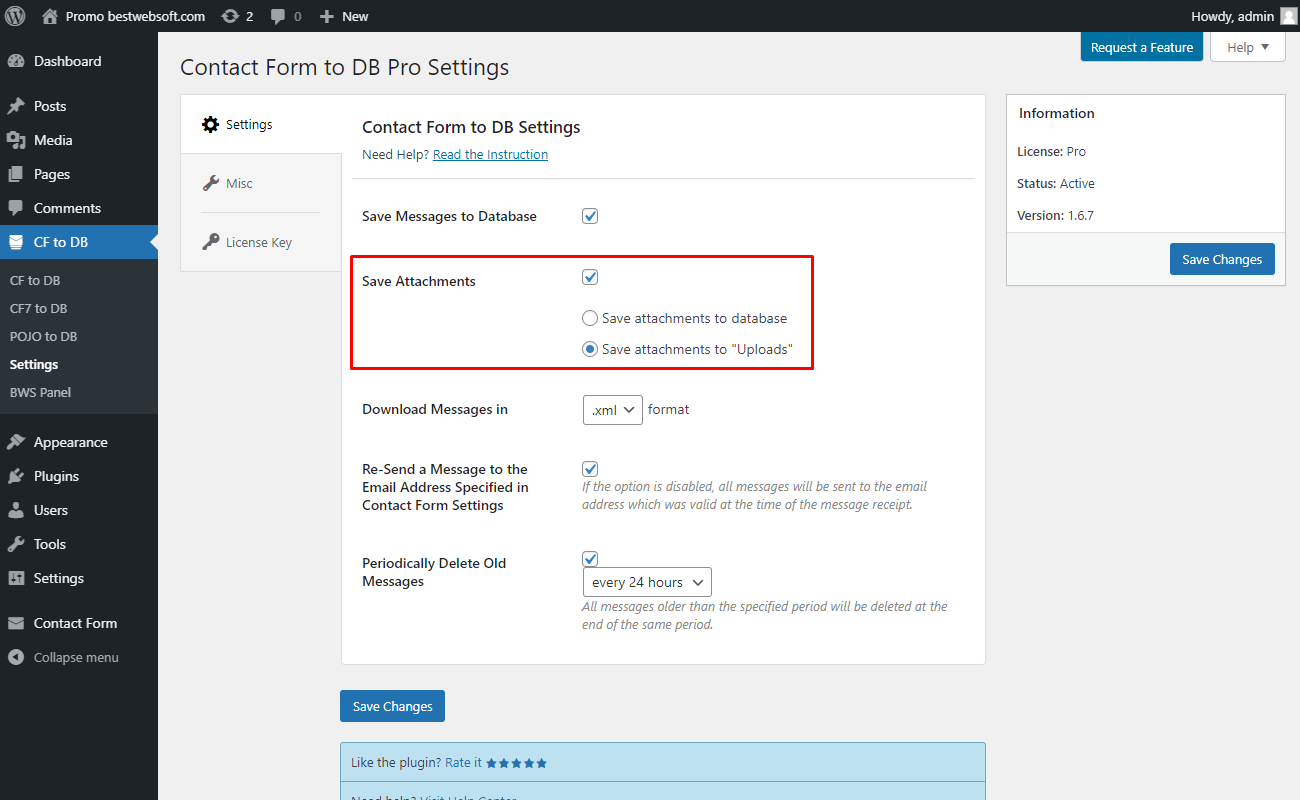Click the Dashboard gauge icon
Screen dimensions: 1300x800
16,61
